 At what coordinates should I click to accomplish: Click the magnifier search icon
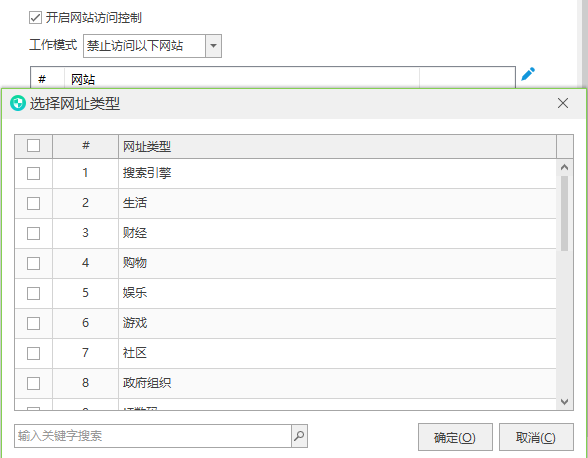tap(299, 436)
